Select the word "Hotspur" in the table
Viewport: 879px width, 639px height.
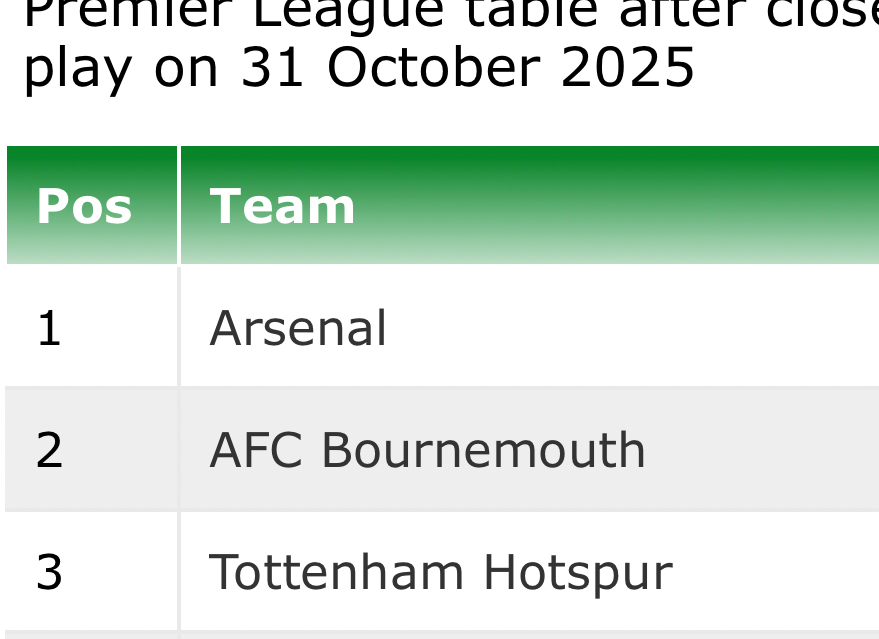[x=577, y=573]
